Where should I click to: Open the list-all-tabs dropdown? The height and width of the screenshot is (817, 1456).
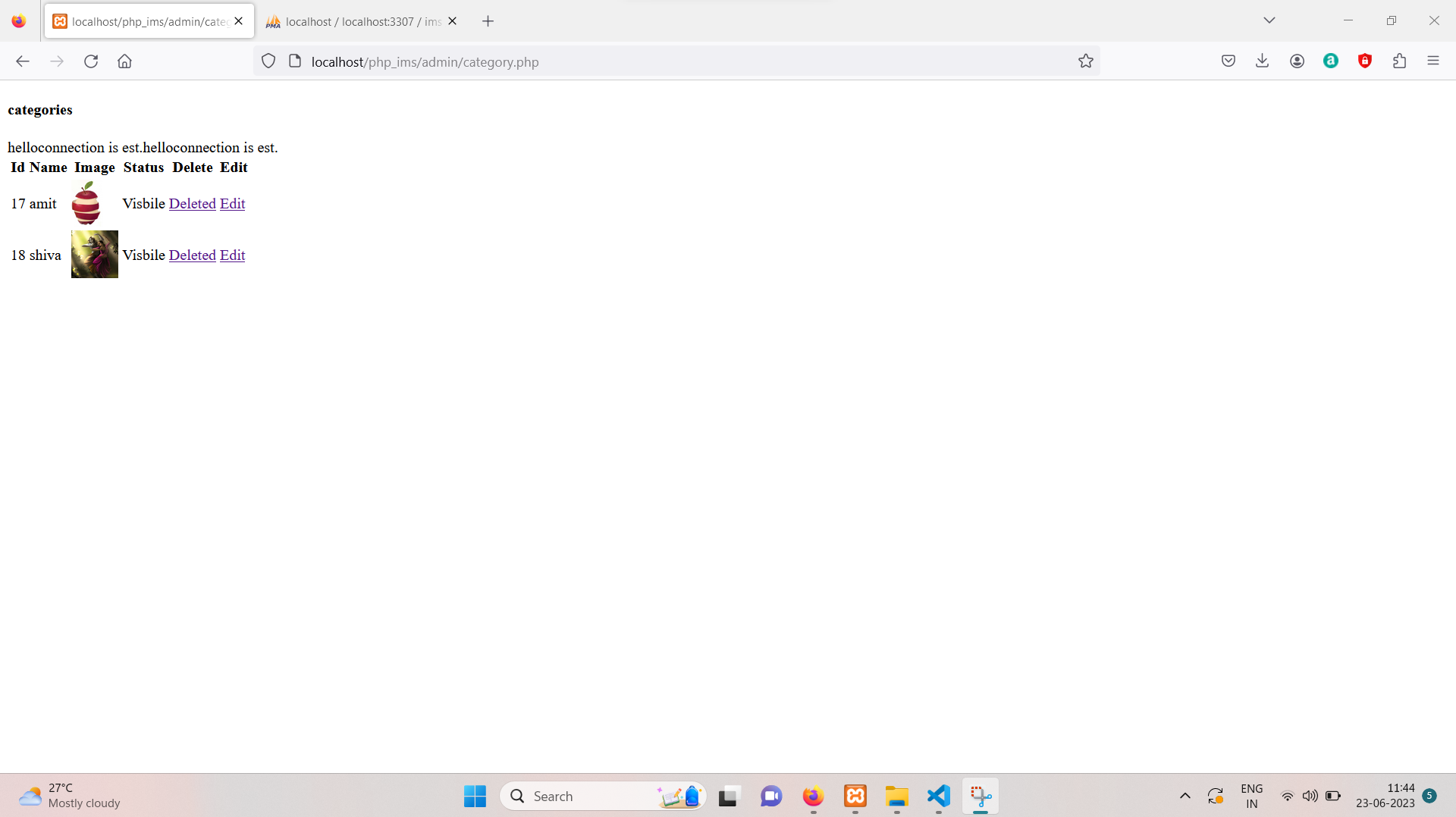pos(1269,20)
